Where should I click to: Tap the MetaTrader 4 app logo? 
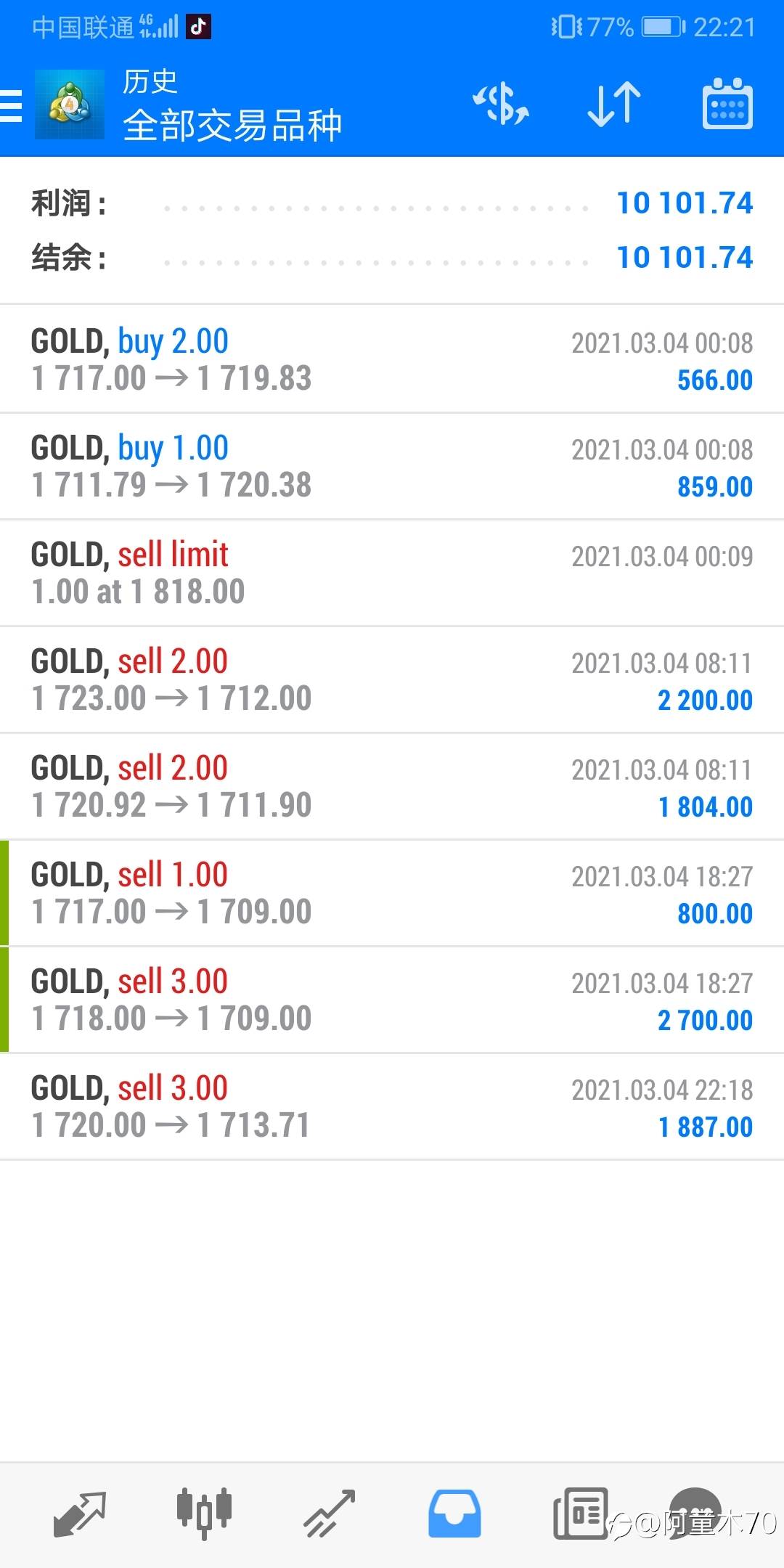[70, 105]
